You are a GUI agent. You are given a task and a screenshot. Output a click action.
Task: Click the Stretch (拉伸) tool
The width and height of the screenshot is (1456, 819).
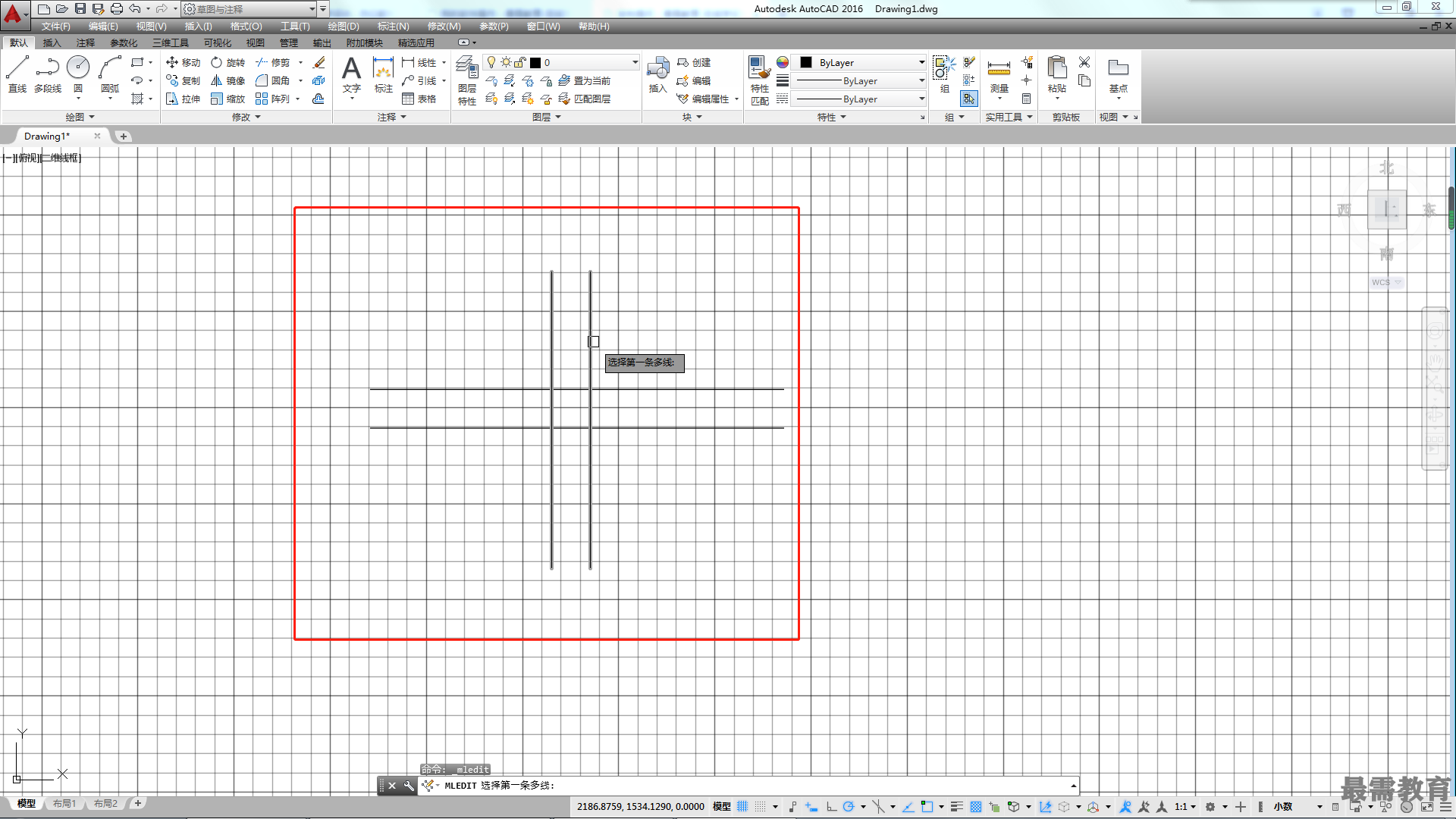click(183, 99)
